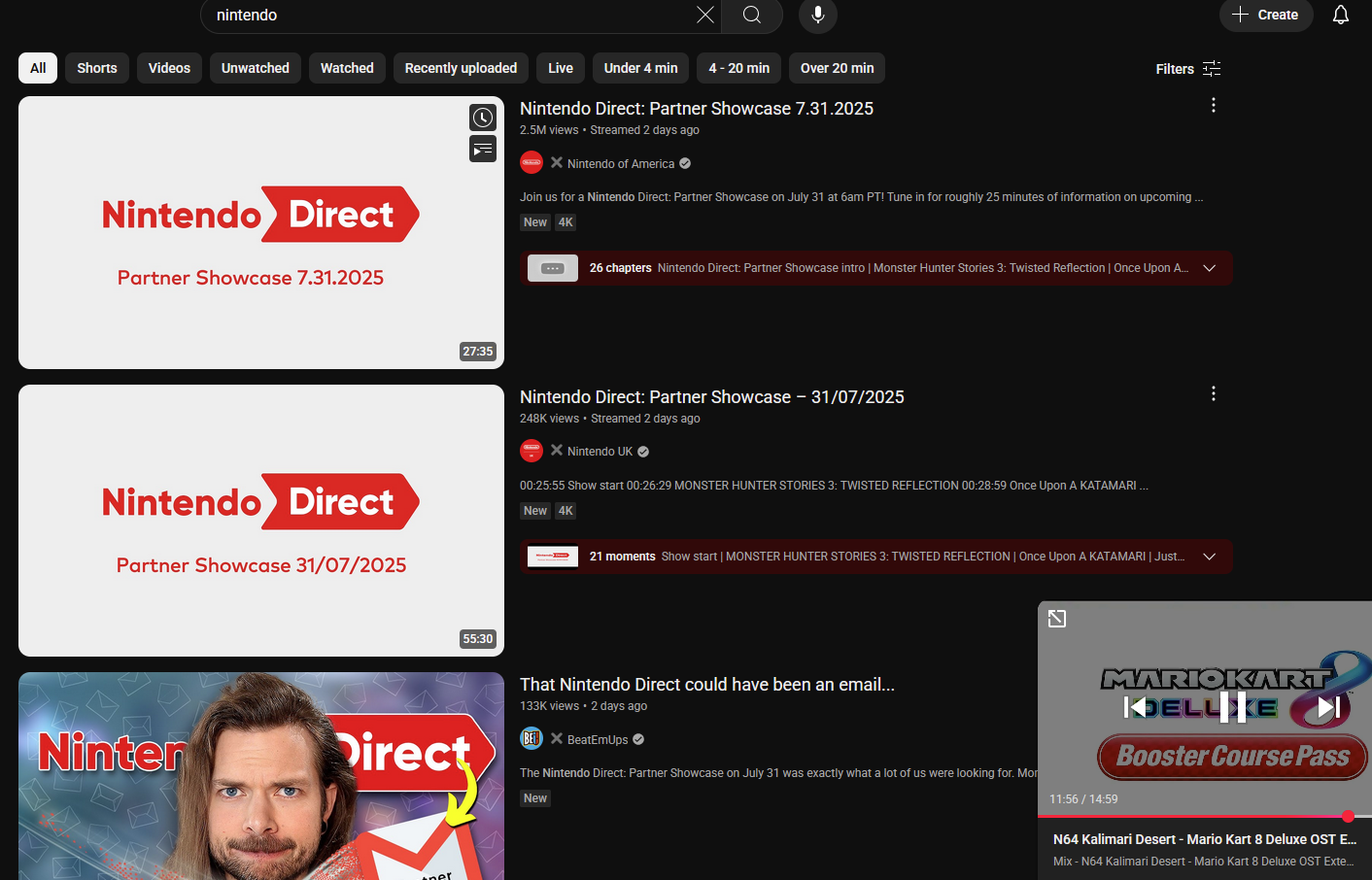Click Mix - N64 Kalimari Desert playlist text

[x=1204, y=862]
